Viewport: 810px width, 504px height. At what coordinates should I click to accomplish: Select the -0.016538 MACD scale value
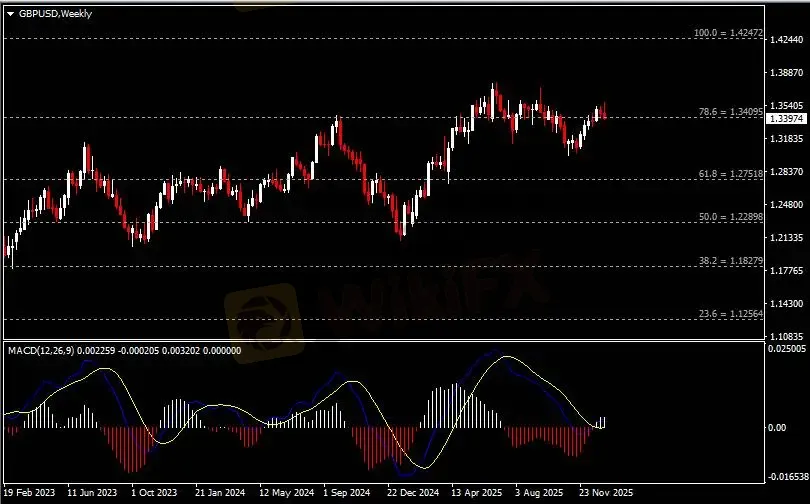click(786, 478)
